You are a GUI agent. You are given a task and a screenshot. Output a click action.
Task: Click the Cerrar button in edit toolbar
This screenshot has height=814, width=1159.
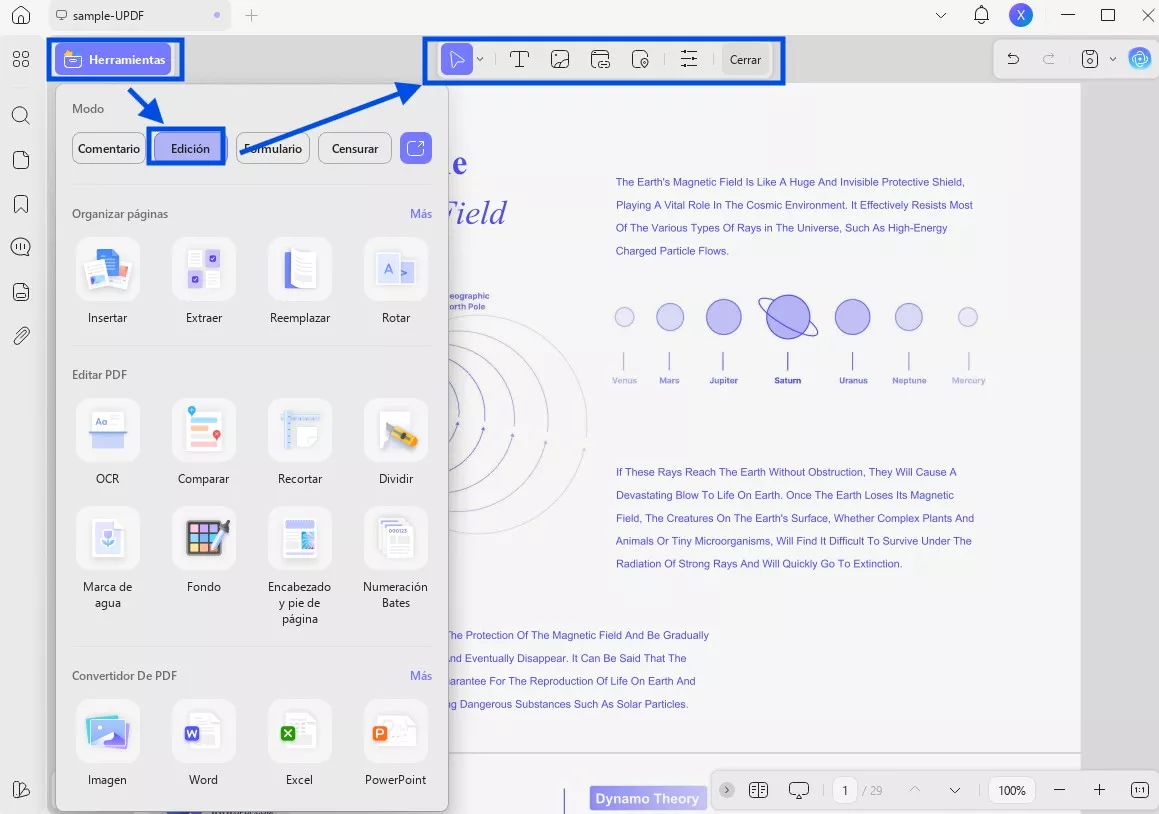[745, 60]
